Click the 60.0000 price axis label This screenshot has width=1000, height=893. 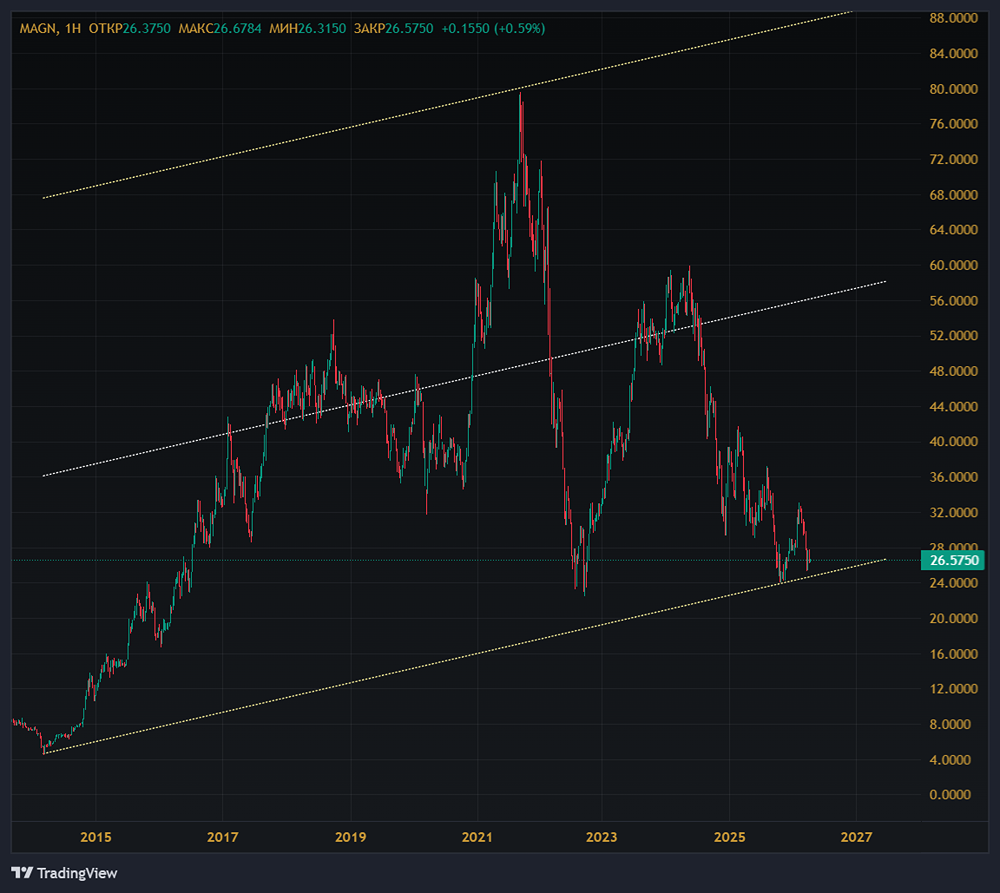pyautogui.click(x=953, y=265)
